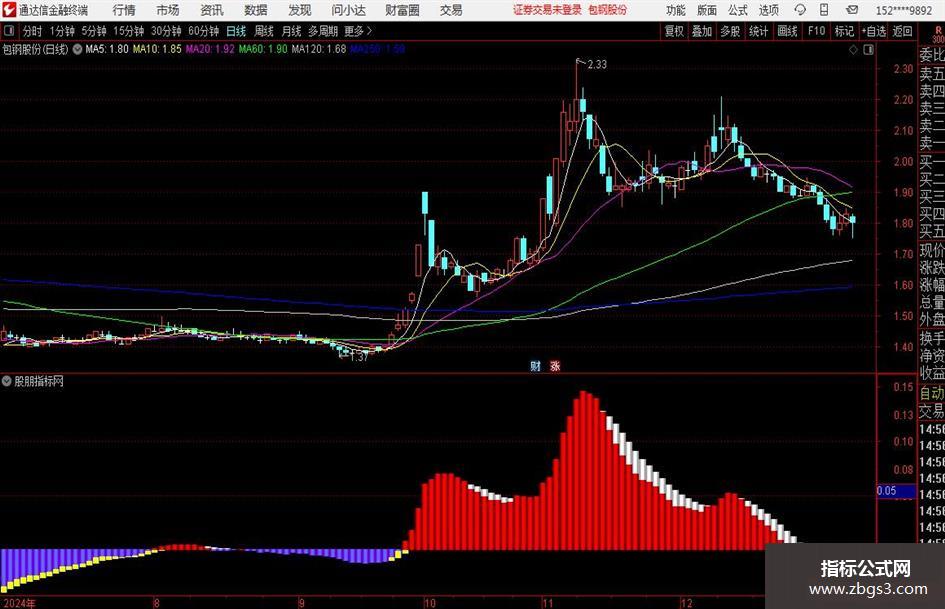Click the 画线 drawing toolbar button
The height and width of the screenshot is (609, 945).
click(787, 31)
